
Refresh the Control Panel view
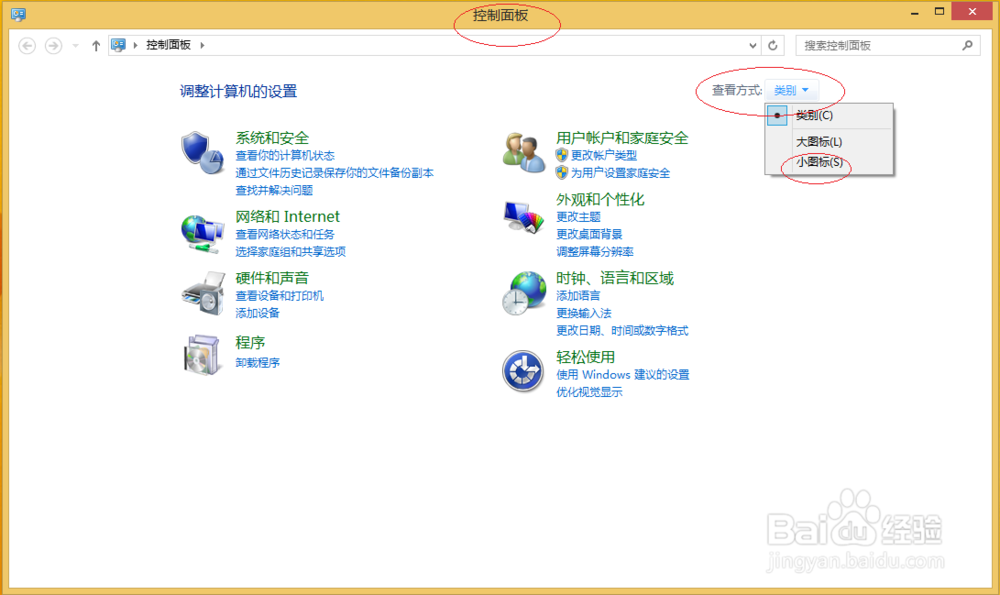[771, 45]
